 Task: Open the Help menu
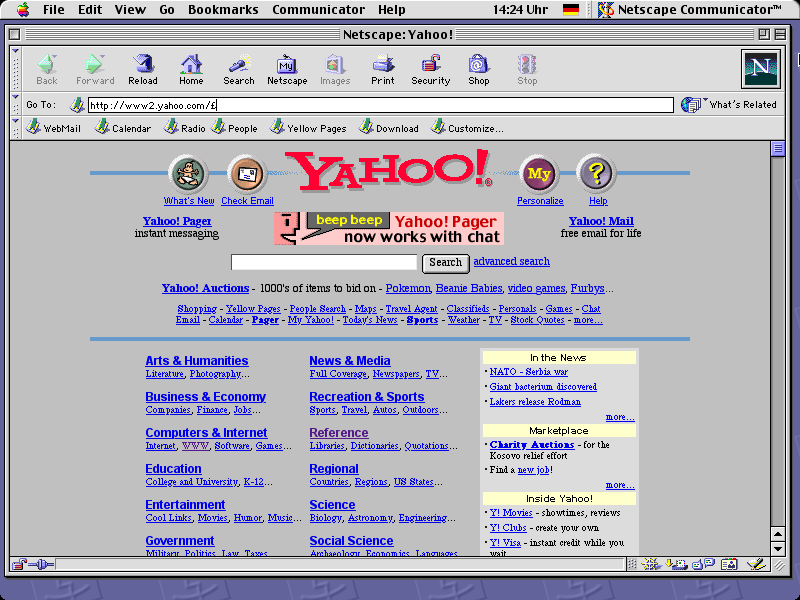[x=392, y=9]
